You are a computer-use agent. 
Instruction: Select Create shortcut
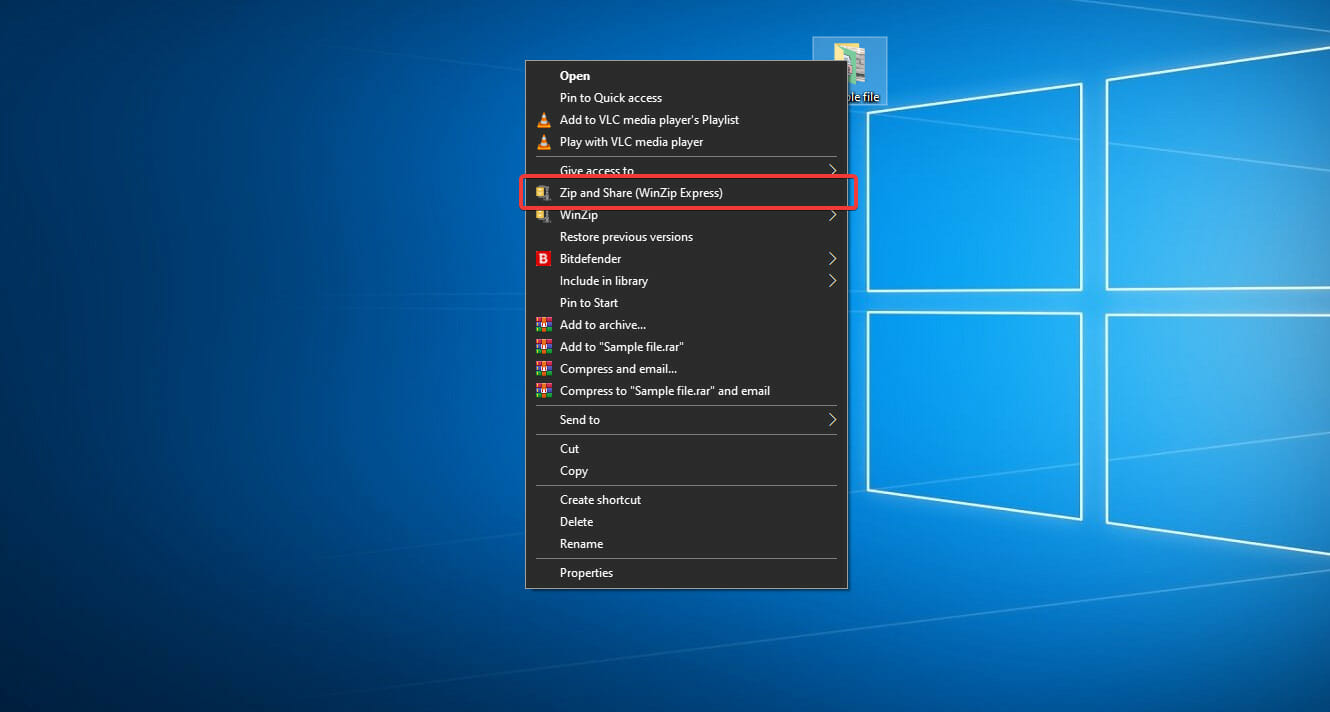click(x=600, y=499)
